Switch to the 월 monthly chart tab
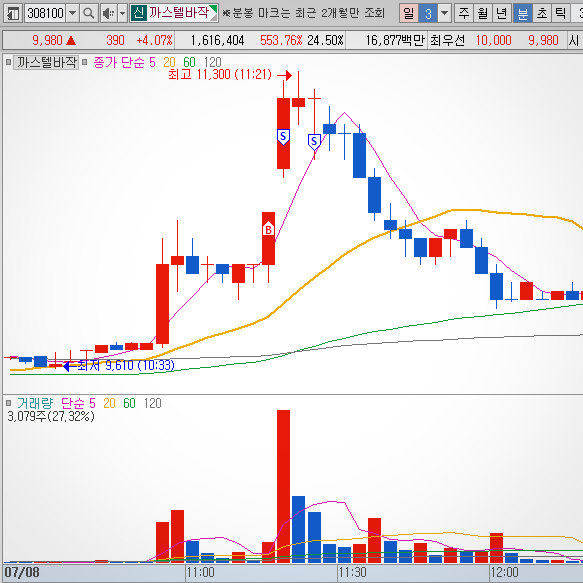The image size is (583, 583). [x=483, y=13]
